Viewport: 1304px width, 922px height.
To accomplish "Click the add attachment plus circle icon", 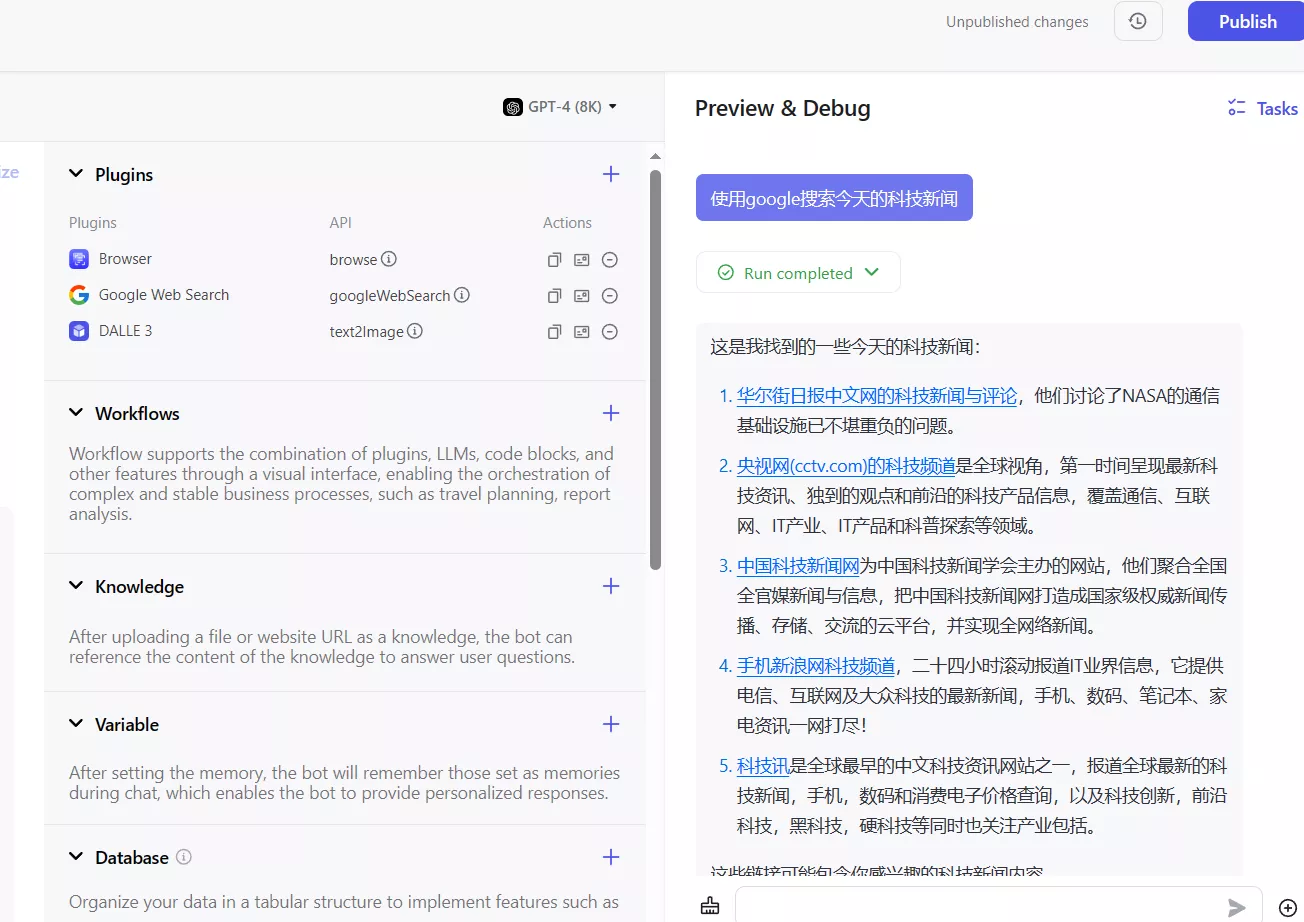I will [1287, 907].
